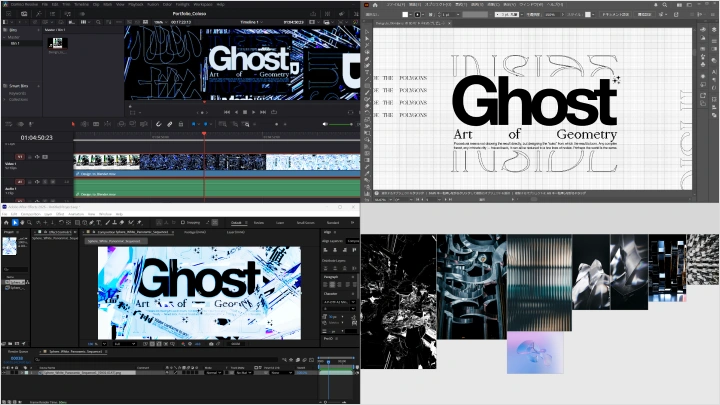Select the Selection tool in Illustrator toolbar
720x405 pixels.
366,32
